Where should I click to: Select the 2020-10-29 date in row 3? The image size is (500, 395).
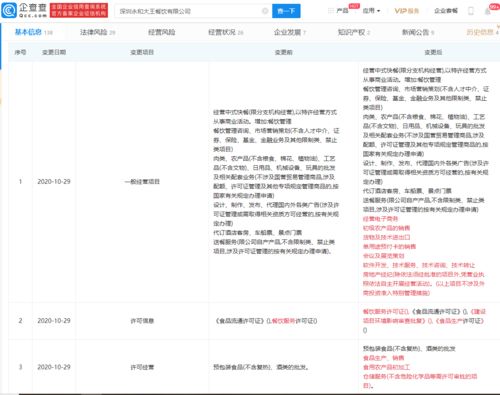(54, 367)
